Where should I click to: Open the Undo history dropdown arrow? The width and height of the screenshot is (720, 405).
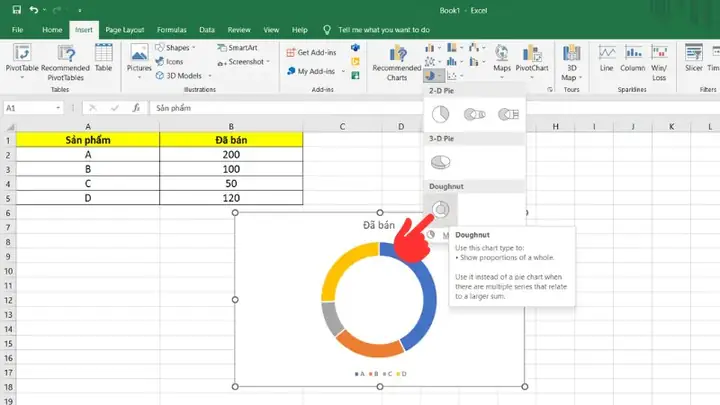(44, 10)
